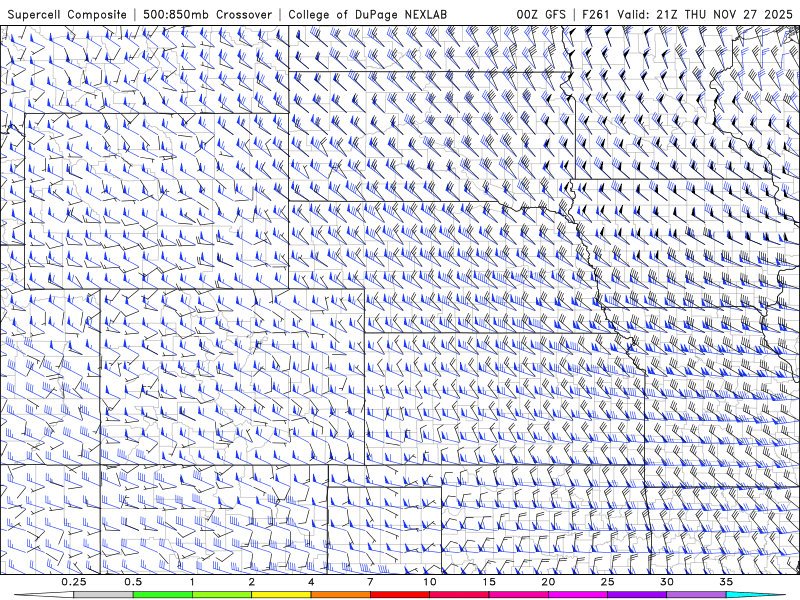Click the 'F261 Valid: 21Z THU NOV 27 2025' text
Image resolution: width=800 pixels, height=600 pixels.
click(x=687, y=15)
